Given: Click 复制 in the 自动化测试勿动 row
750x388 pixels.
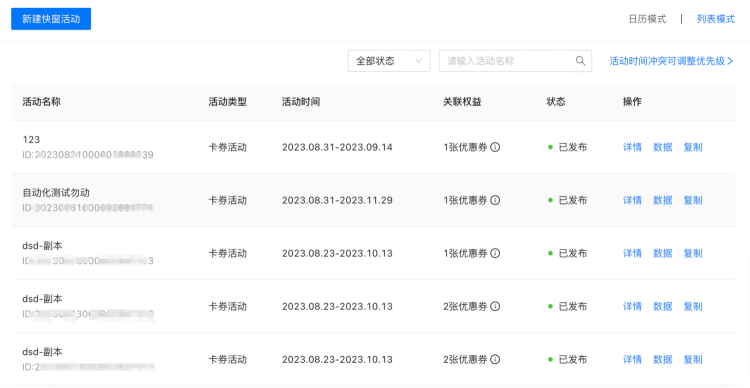Looking at the screenshot, I should tap(693, 200).
